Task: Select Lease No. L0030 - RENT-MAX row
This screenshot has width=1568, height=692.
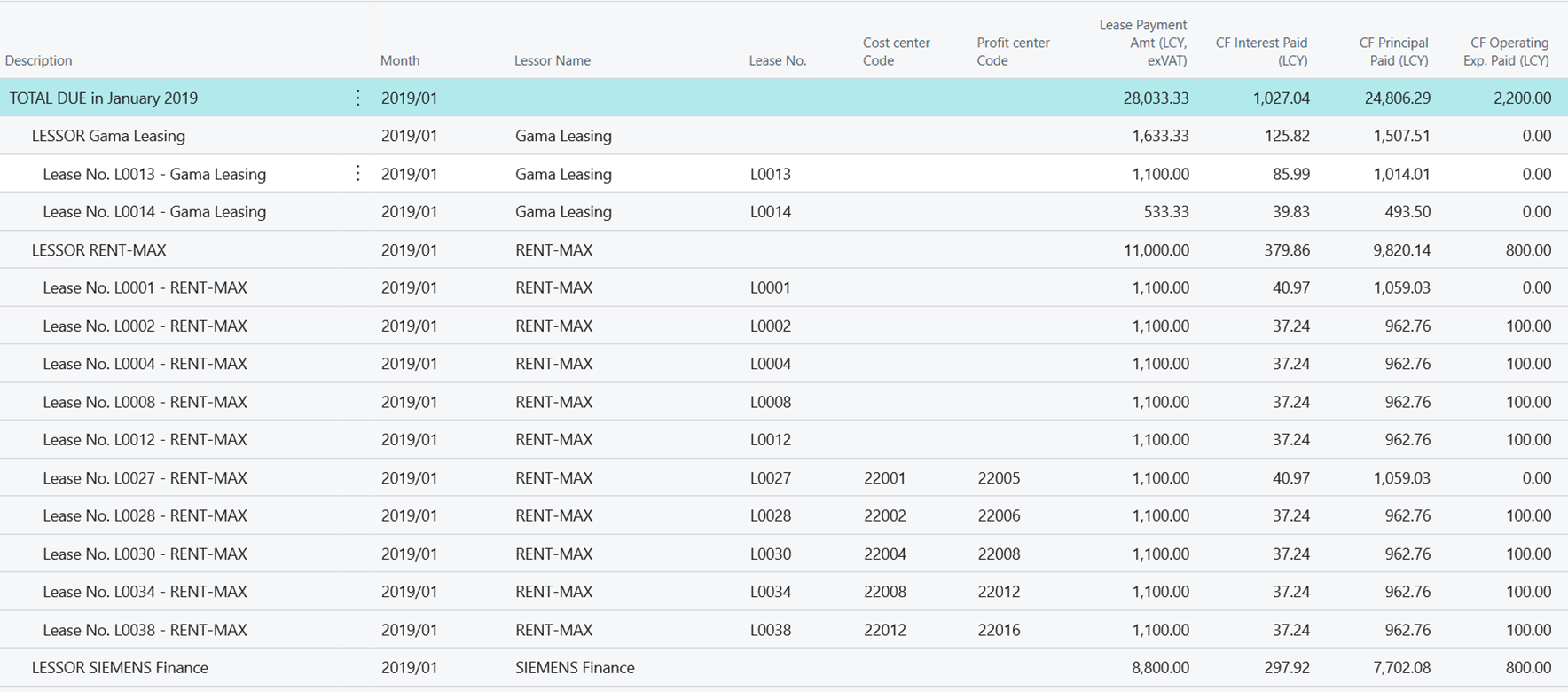Action: pyautogui.click(x=784, y=554)
